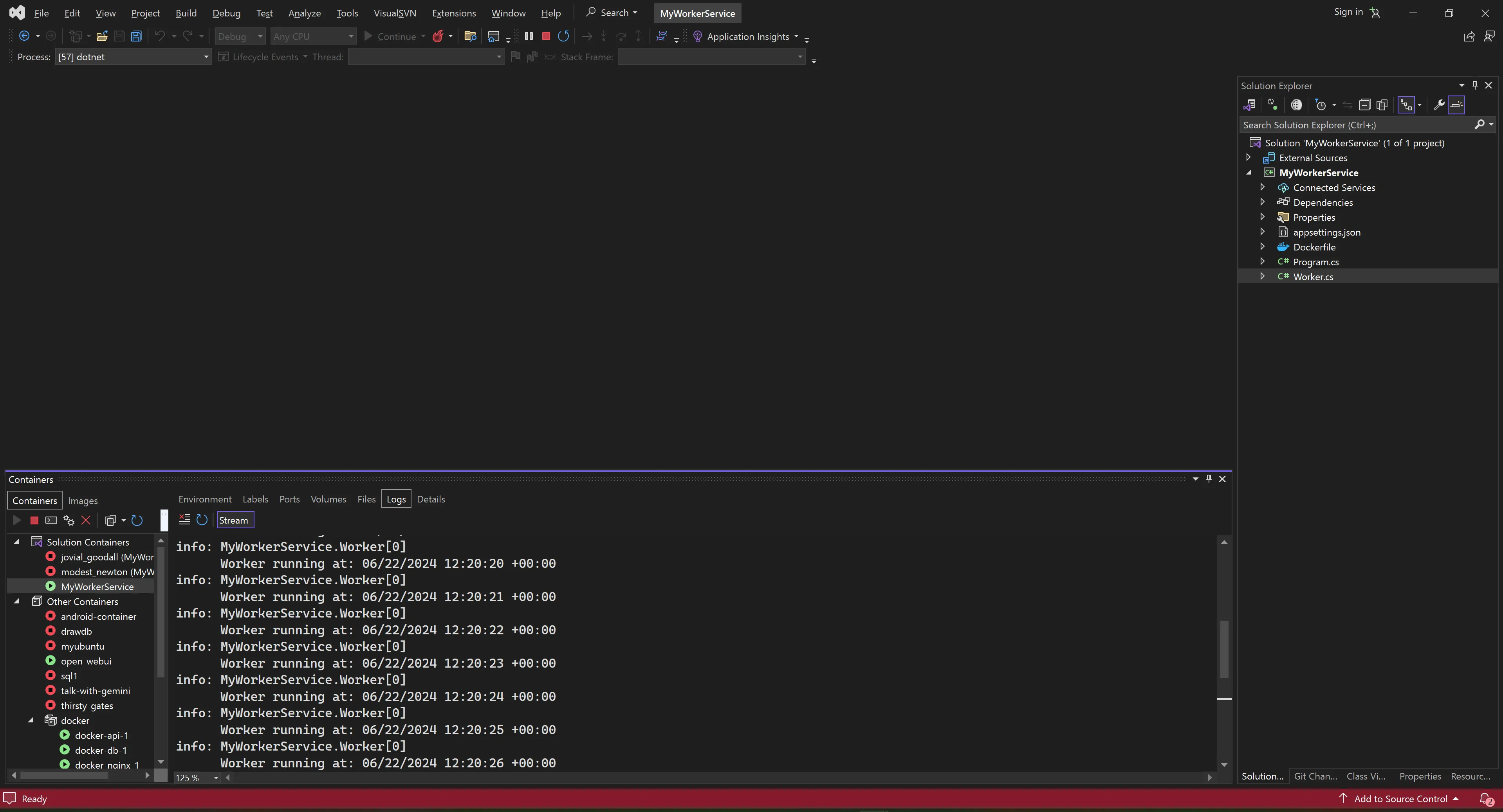Select the talk-with-gemini container
The width and height of the screenshot is (1503, 812).
pos(95,691)
